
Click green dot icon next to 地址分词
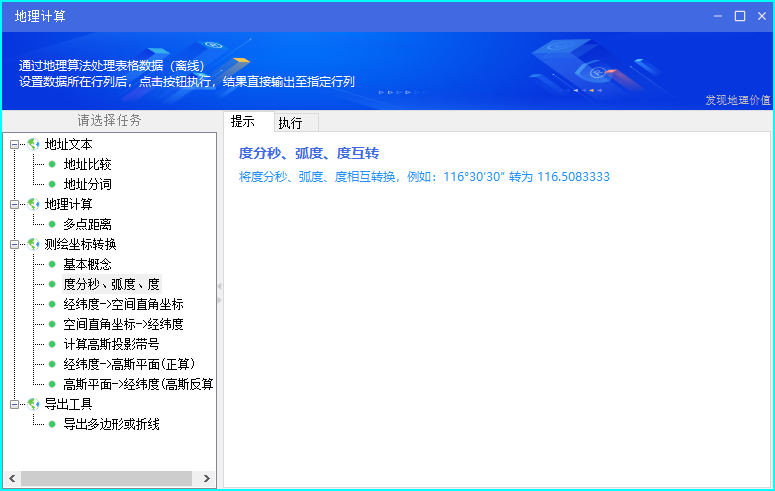click(52, 184)
